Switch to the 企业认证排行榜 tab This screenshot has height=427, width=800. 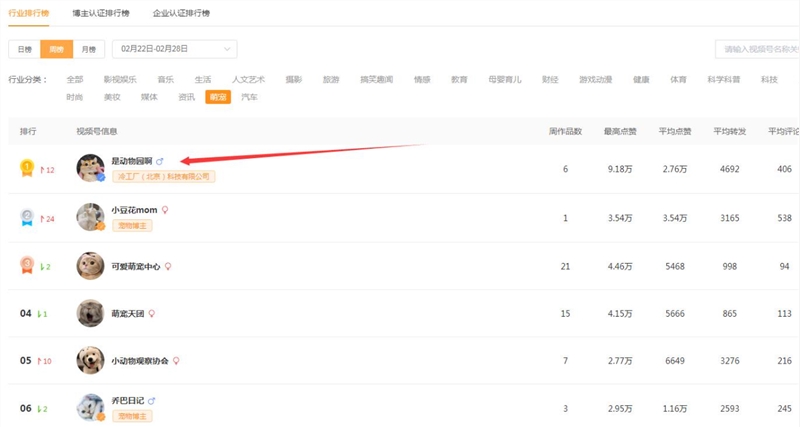click(182, 14)
